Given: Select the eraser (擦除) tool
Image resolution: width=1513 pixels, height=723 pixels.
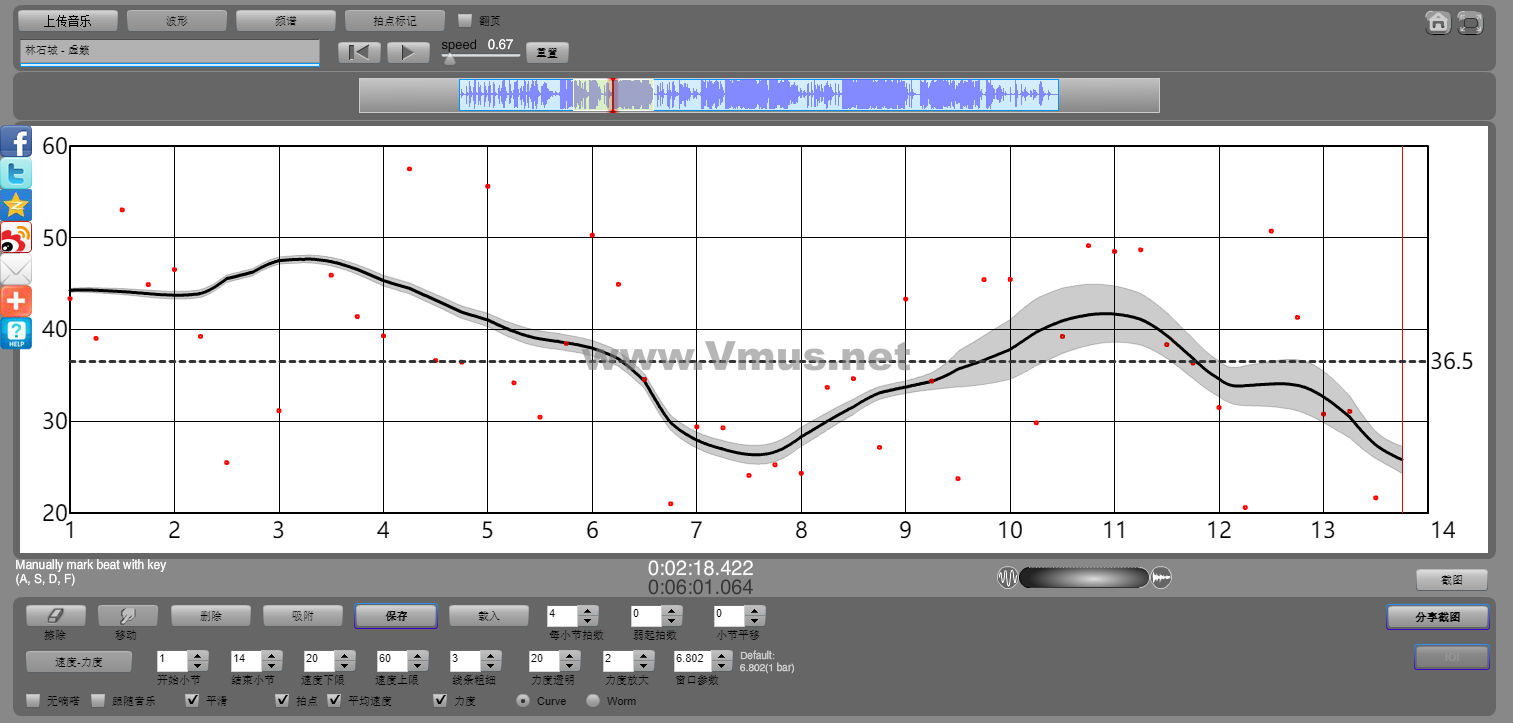Looking at the screenshot, I should [55, 616].
